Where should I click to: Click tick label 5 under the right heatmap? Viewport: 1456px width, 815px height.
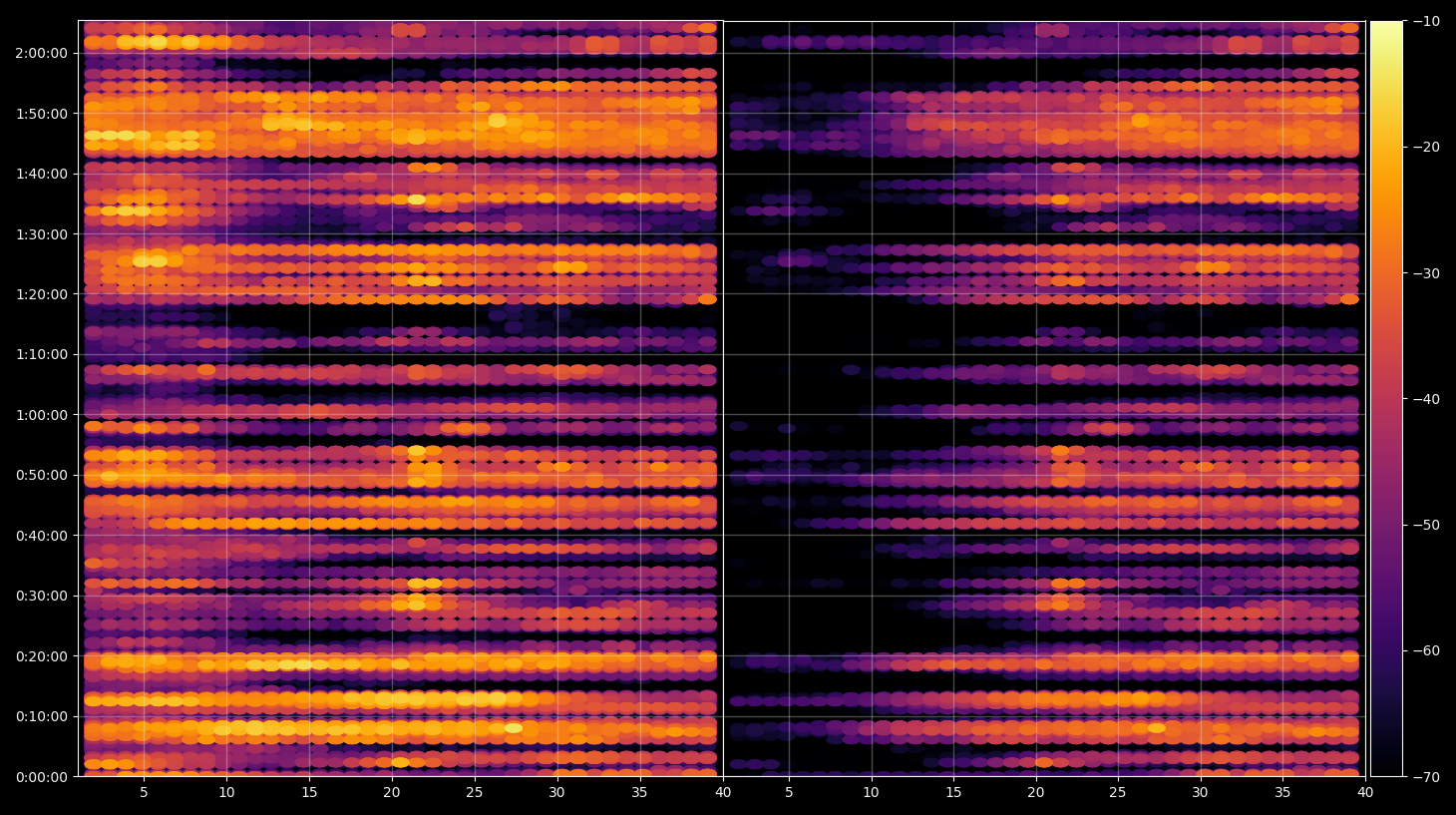point(789,793)
